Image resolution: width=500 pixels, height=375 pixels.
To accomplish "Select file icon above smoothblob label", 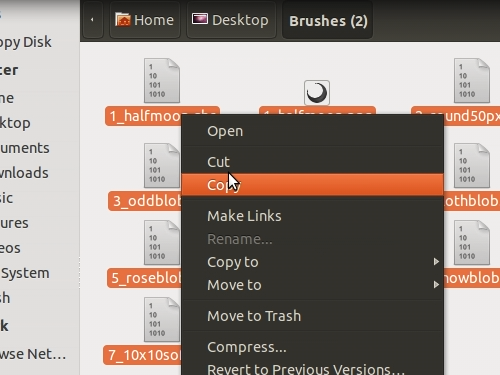I will (472, 166).
